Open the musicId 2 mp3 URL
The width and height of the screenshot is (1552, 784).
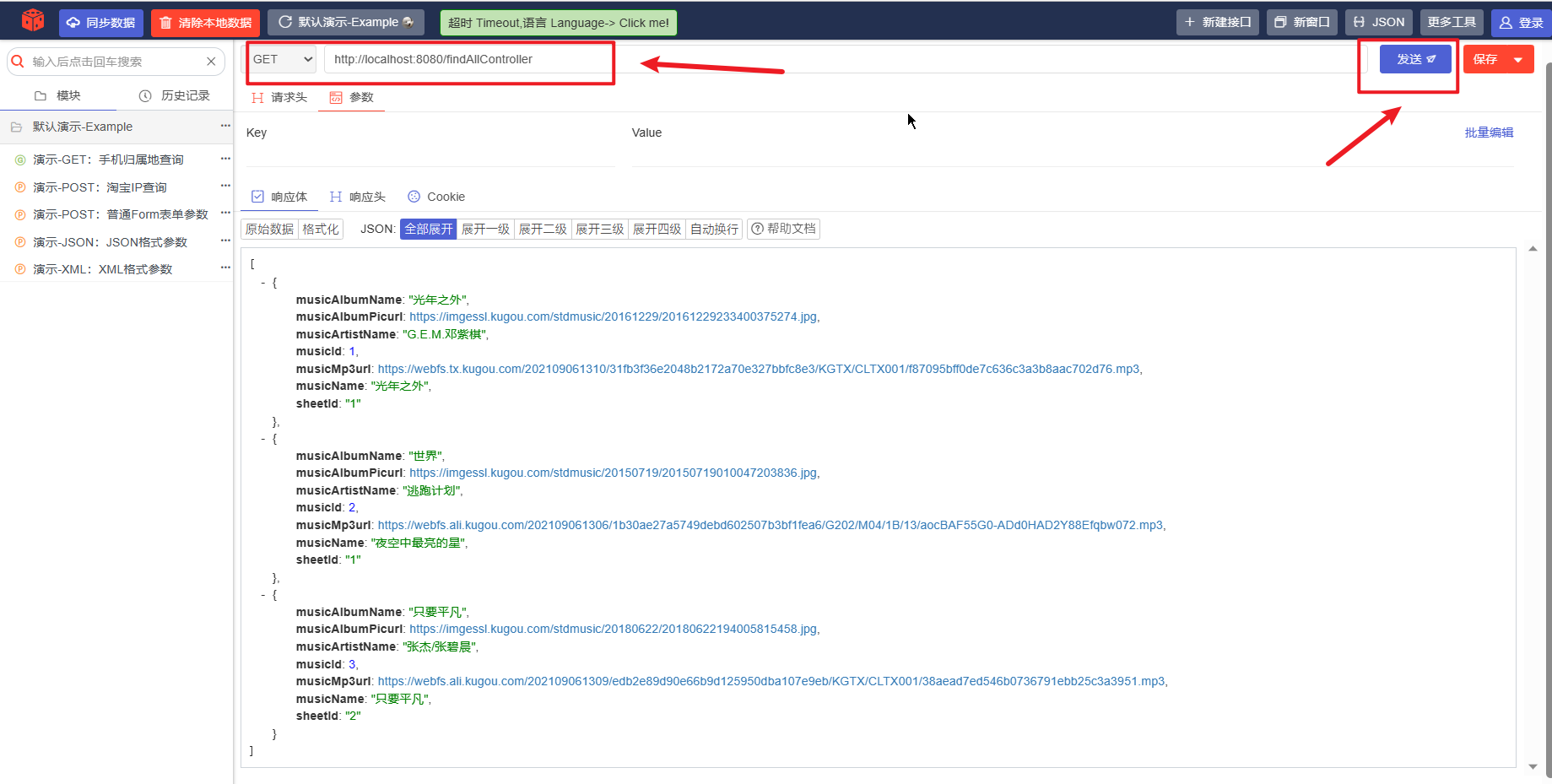771,525
